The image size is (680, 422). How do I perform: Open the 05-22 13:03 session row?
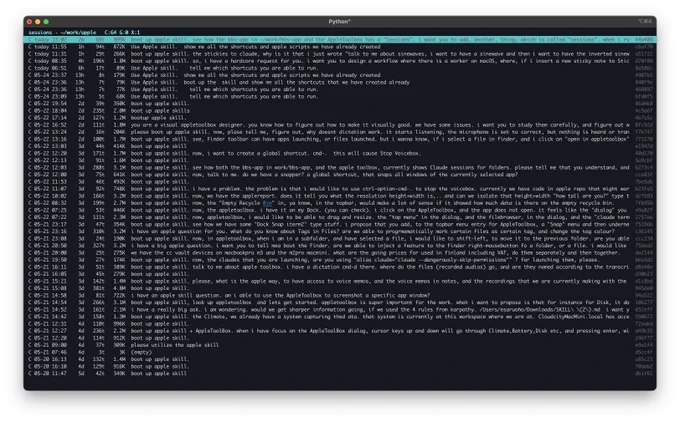click(x=340, y=146)
